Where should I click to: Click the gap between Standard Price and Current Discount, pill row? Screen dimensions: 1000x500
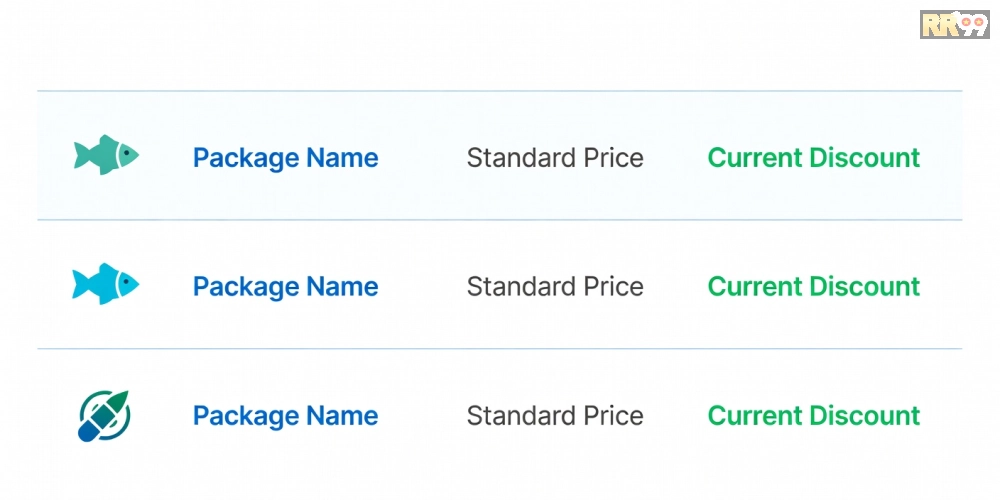point(676,416)
